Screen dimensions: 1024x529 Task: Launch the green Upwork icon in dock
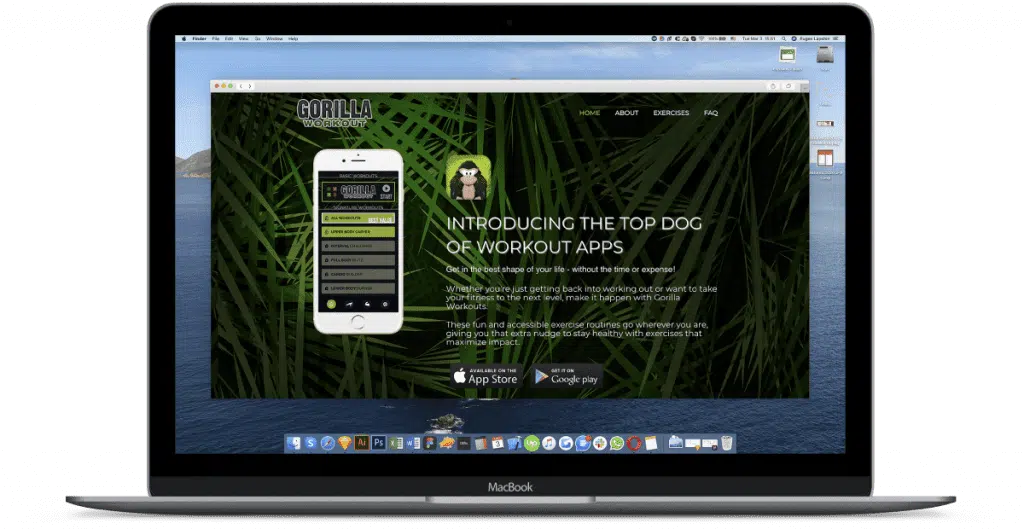(532, 443)
